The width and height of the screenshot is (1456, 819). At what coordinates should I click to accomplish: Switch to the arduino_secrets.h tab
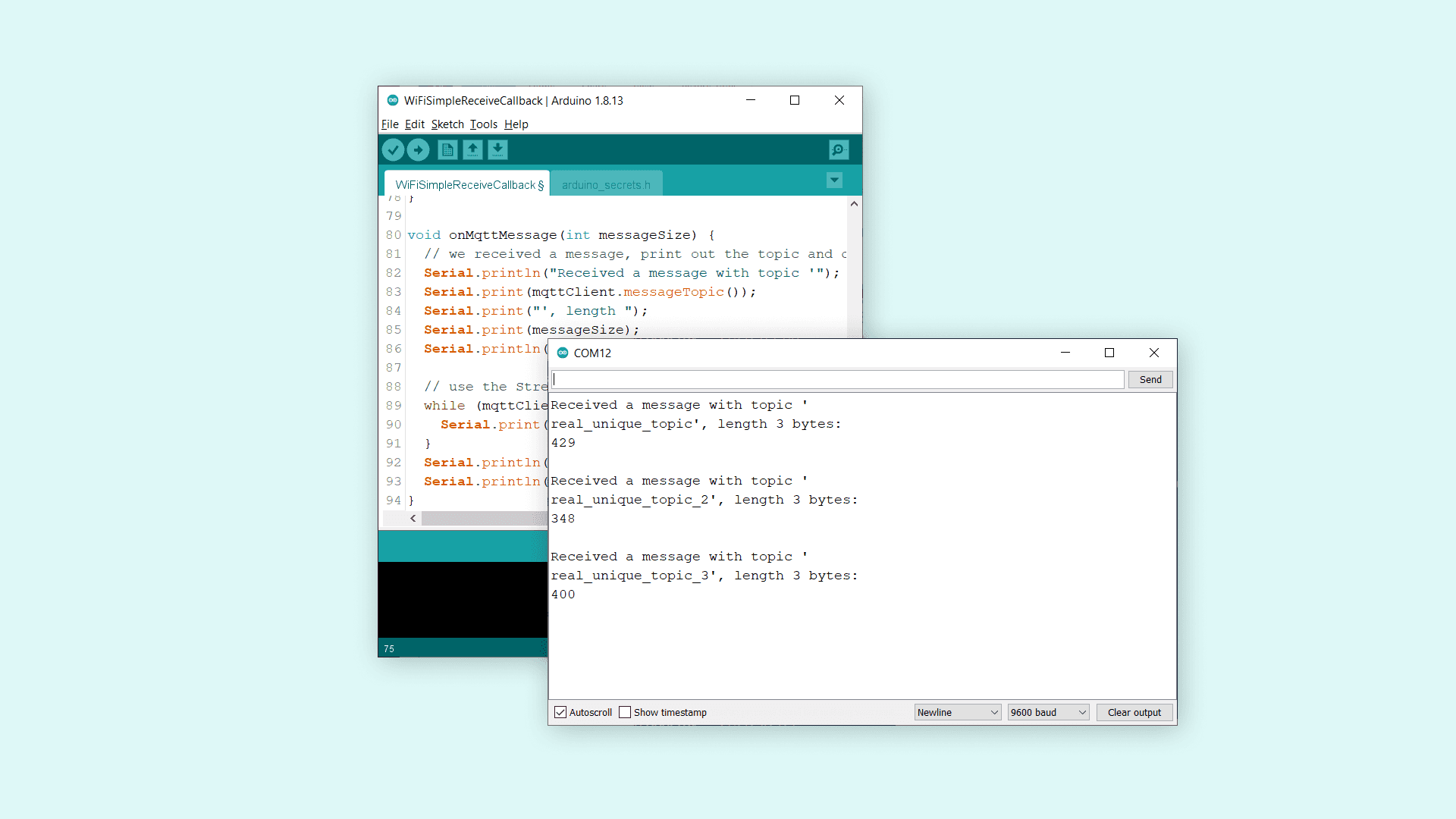coord(606,185)
